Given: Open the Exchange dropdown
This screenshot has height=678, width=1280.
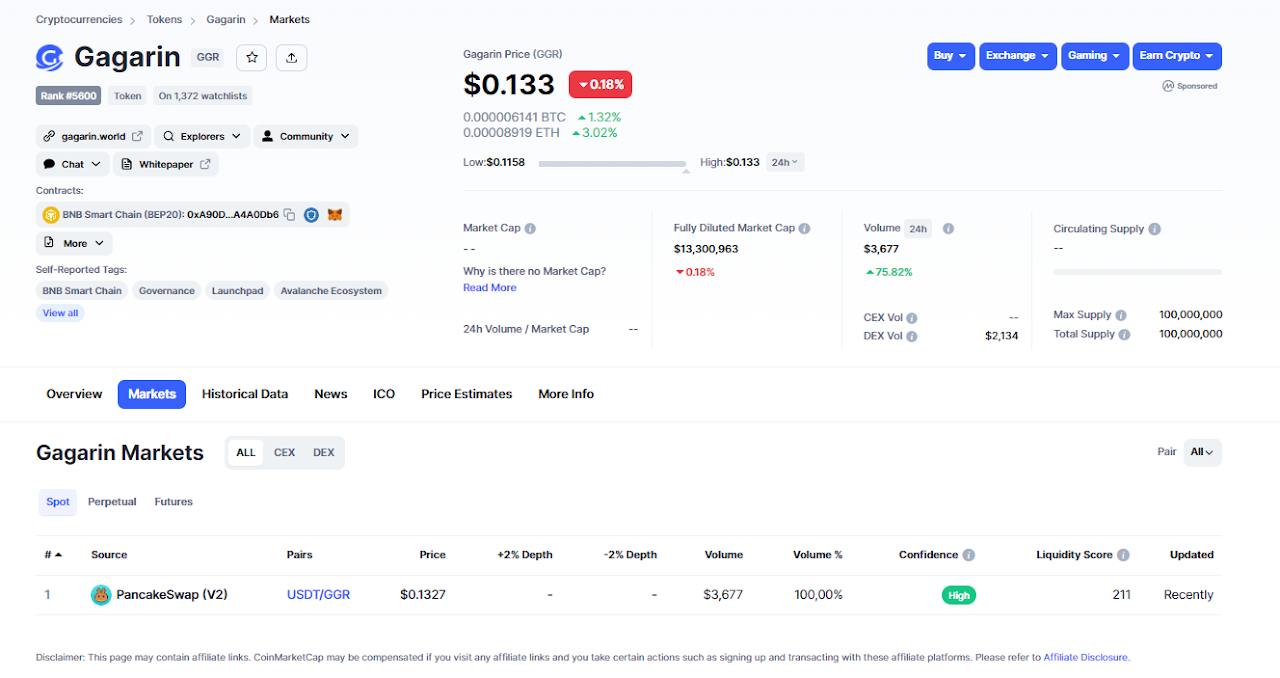Looking at the screenshot, I should [x=1018, y=56].
